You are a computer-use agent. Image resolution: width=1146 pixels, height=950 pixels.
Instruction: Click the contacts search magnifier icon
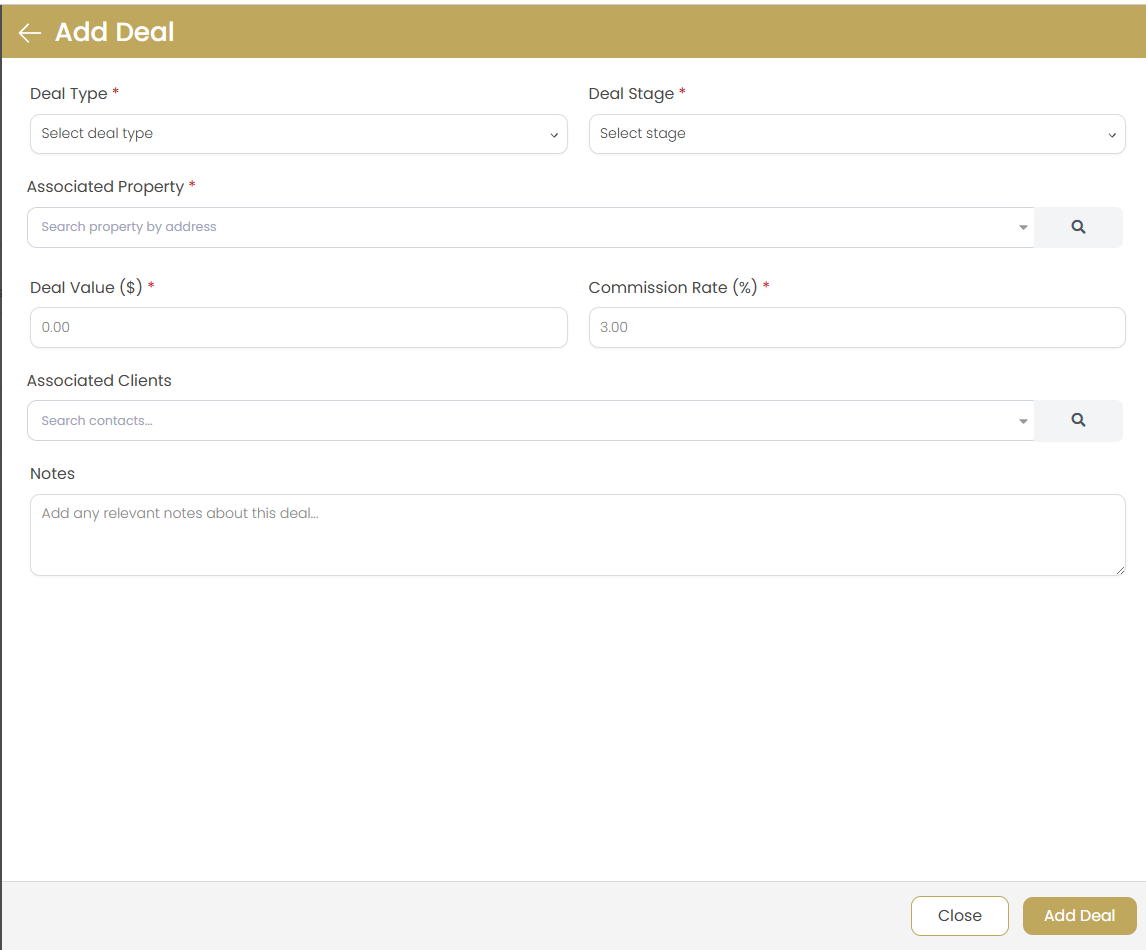1078,420
